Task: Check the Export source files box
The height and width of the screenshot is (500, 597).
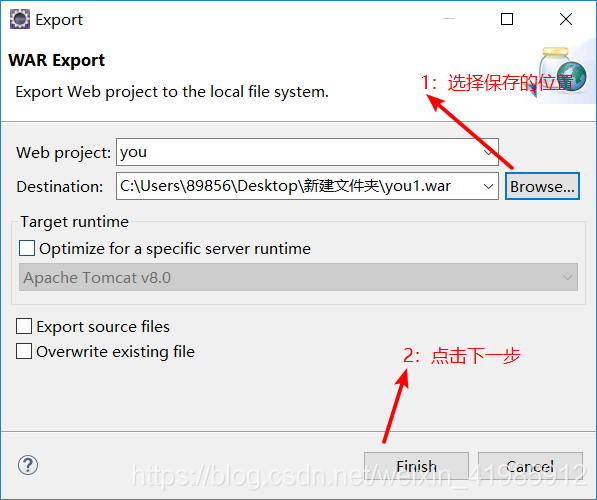Action: point(24,326)
